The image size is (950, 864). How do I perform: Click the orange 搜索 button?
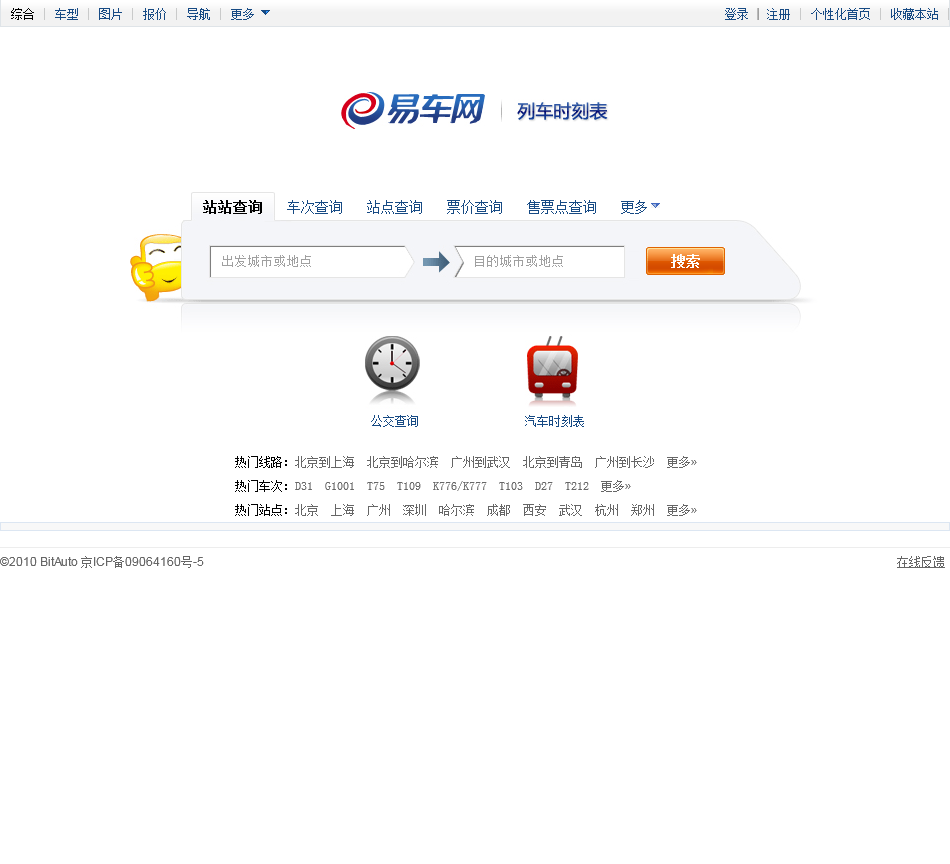click(685, 261)
